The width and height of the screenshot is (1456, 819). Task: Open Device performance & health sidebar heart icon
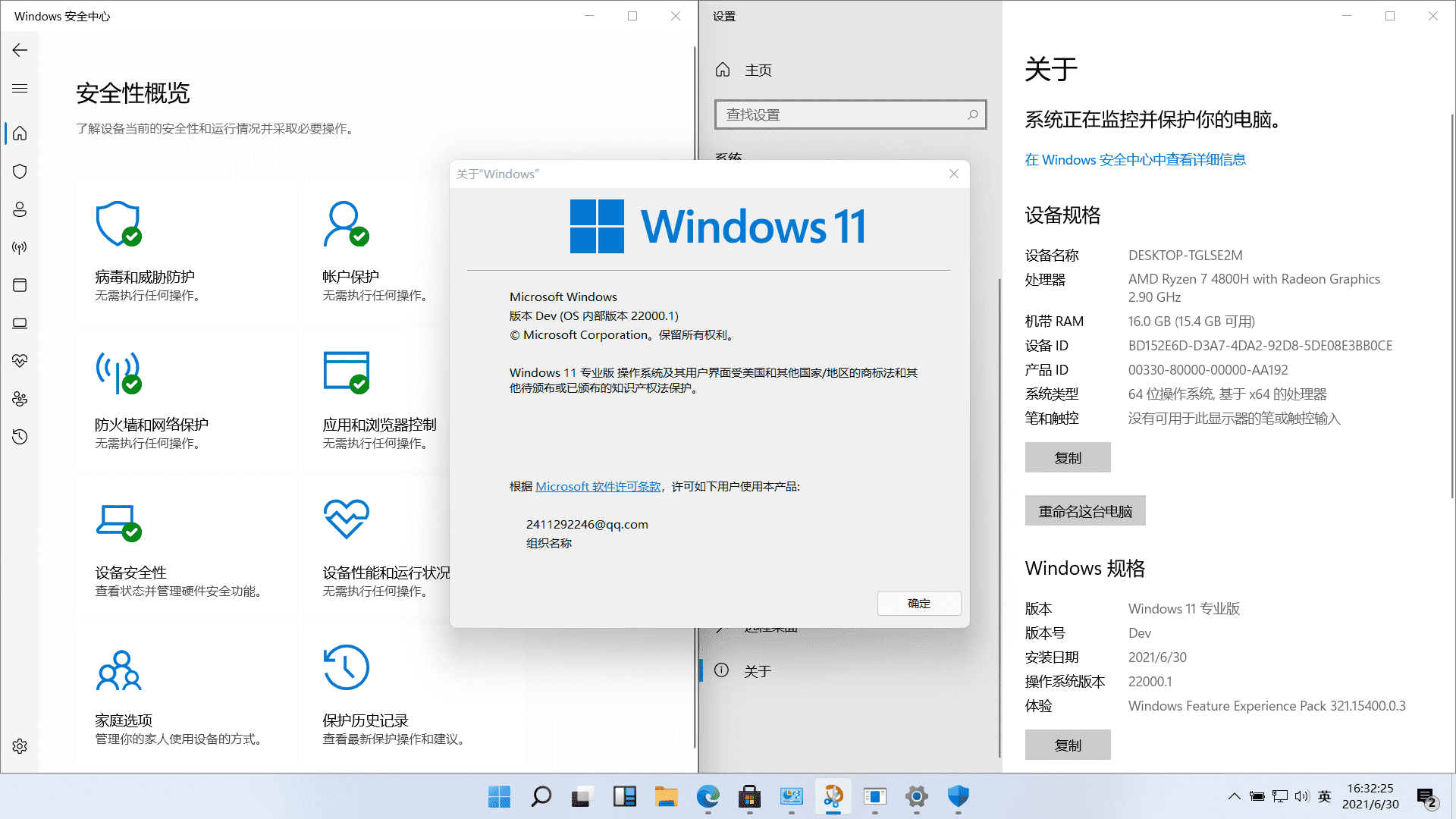tap(20, 361)
